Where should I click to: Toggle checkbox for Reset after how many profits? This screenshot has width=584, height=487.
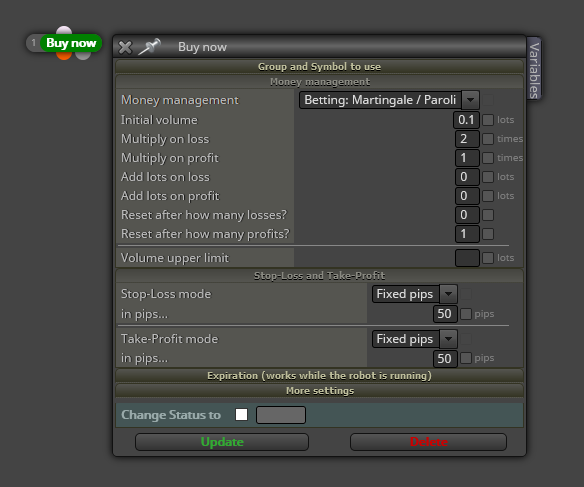click(488, 234)
